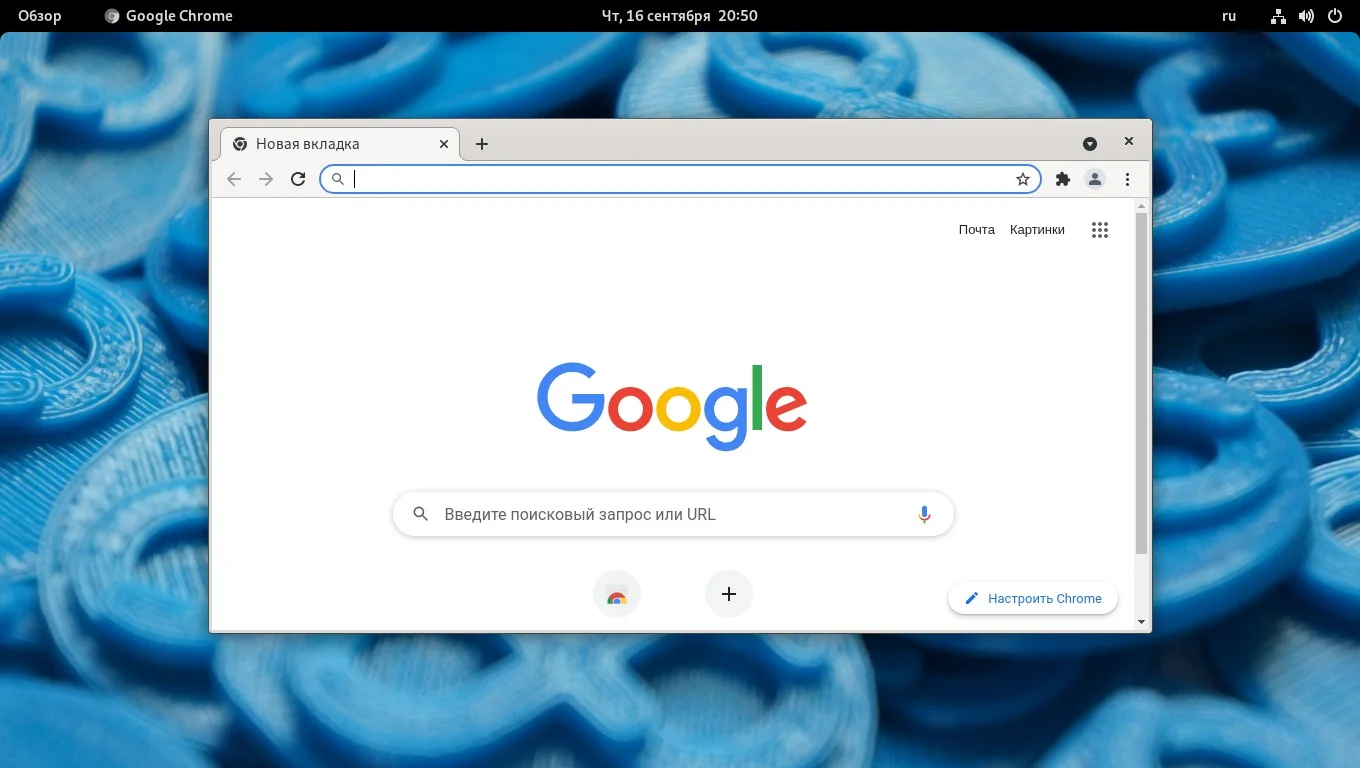Click the back navigation arrow
This screenshot has width=1360, height=768.
click(234, 179)
